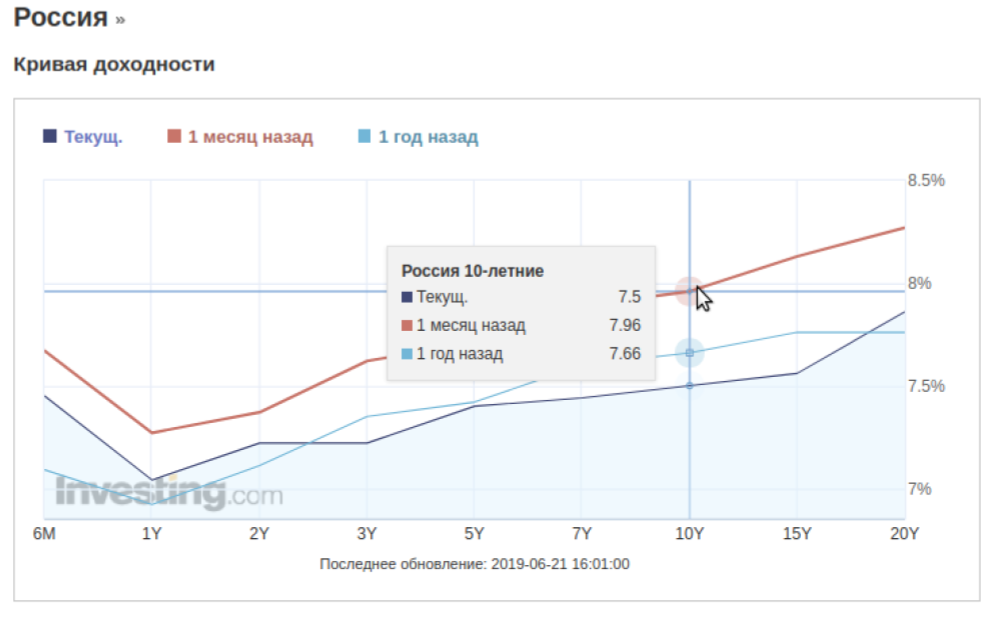
Task: Toggle the '1 год назад' legend label
Action: coord(428,137)
